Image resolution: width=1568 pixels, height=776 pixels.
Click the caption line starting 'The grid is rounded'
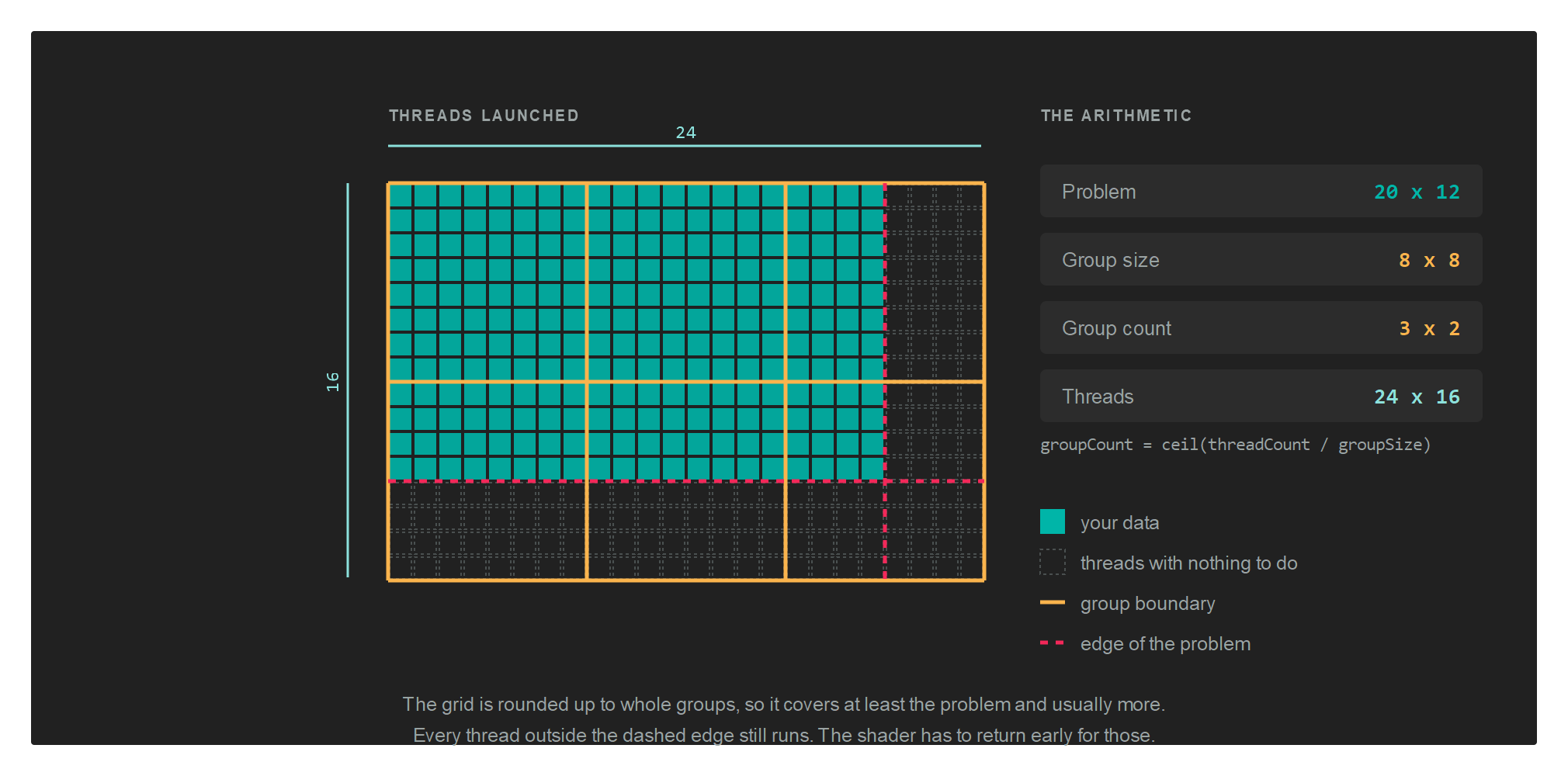(783, 705)
